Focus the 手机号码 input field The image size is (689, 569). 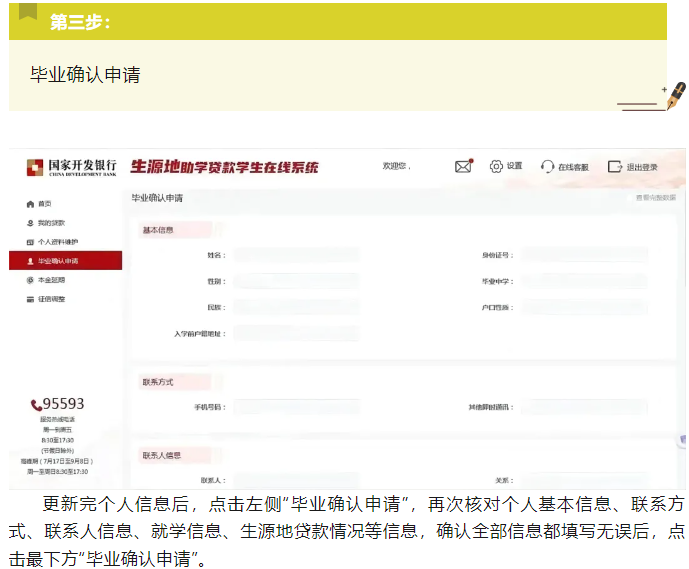296,407
